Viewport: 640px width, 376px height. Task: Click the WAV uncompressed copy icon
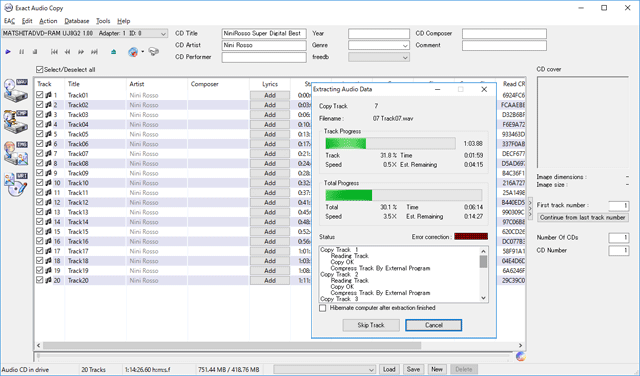[16, 90]
